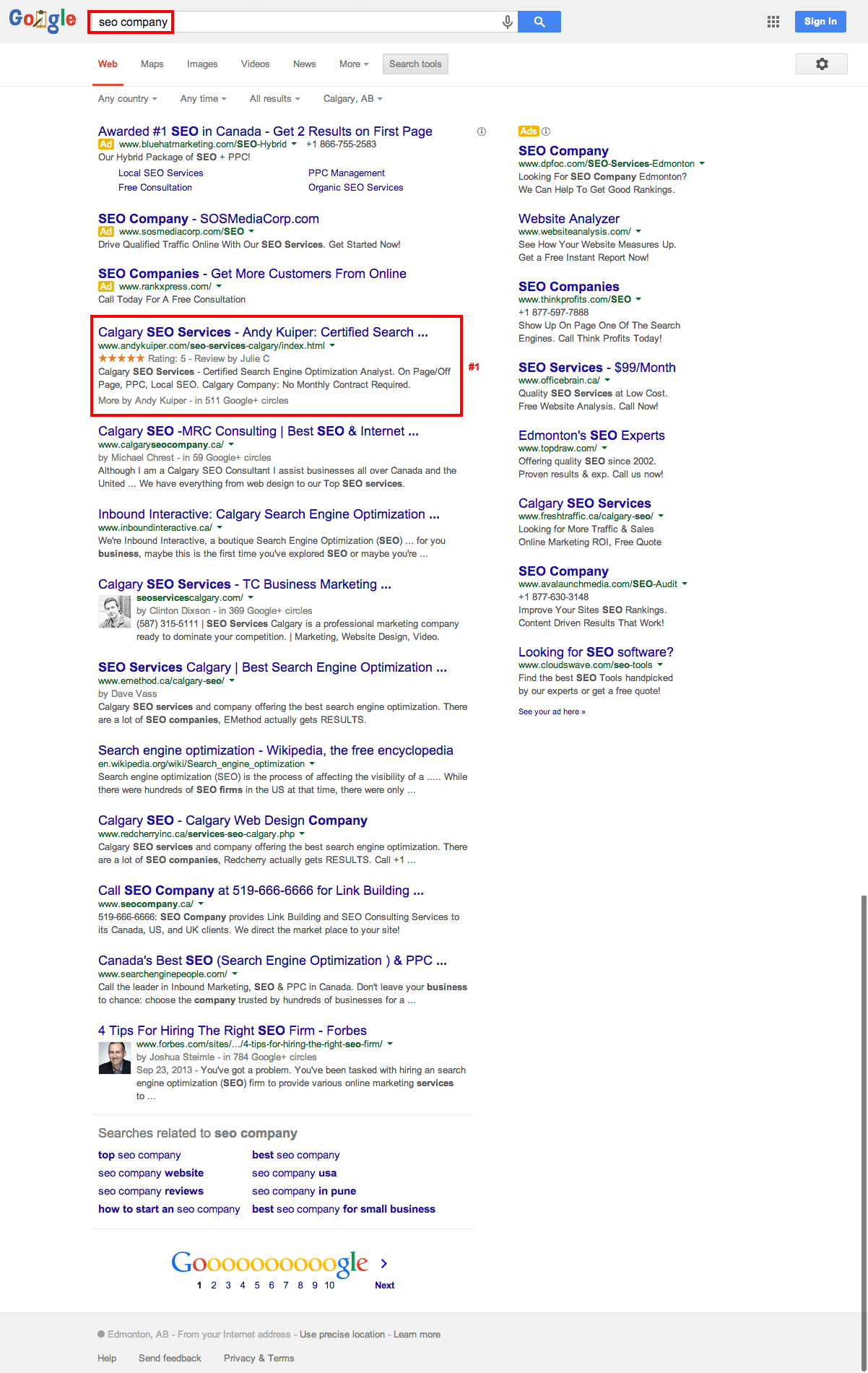The height and width of the screenshot is (1373, 868).
Task: Start voice search with microphone icon
Action: point(508,22)
